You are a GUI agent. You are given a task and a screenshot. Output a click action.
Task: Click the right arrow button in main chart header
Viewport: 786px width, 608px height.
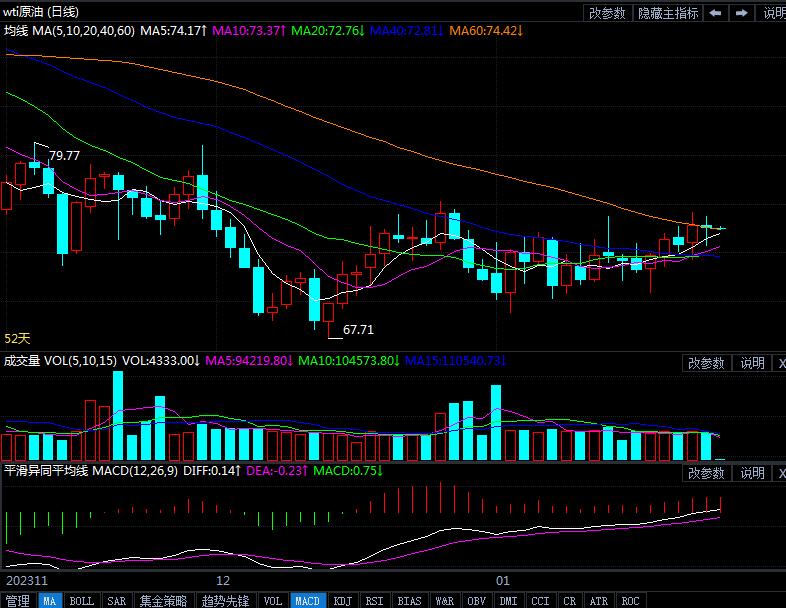click(741, 13)
